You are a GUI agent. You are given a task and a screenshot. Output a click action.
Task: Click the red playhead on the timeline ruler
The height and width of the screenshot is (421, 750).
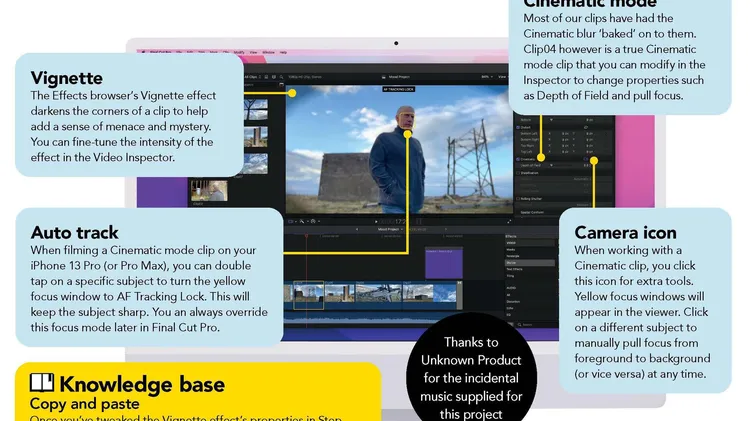307,236
